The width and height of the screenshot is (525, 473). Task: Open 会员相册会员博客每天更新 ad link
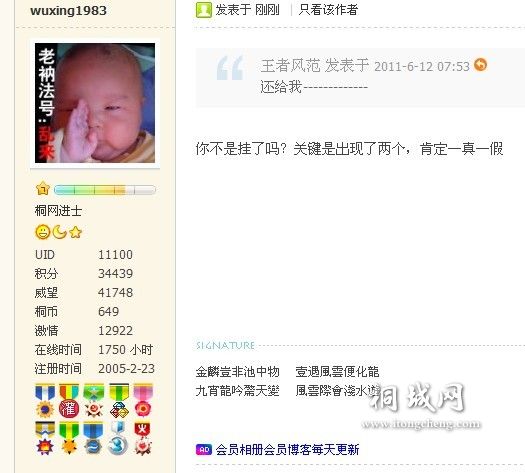pos(287,450)
